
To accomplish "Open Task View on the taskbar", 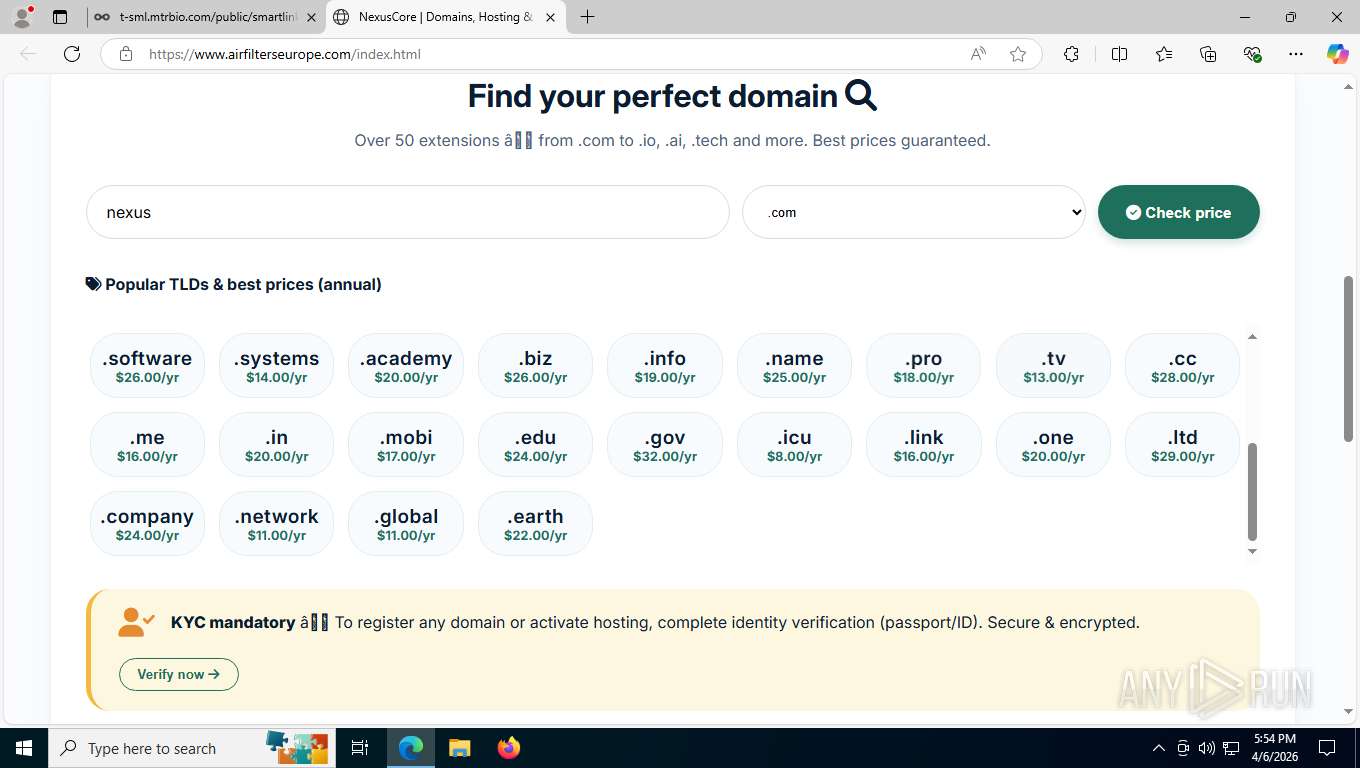I will (x=360, y=748).
